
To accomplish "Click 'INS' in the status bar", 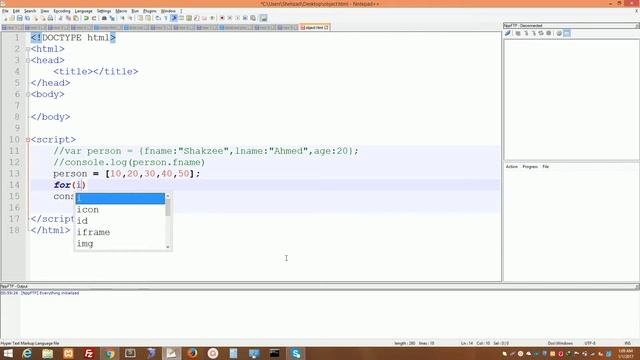I will [x=628, y=343].
